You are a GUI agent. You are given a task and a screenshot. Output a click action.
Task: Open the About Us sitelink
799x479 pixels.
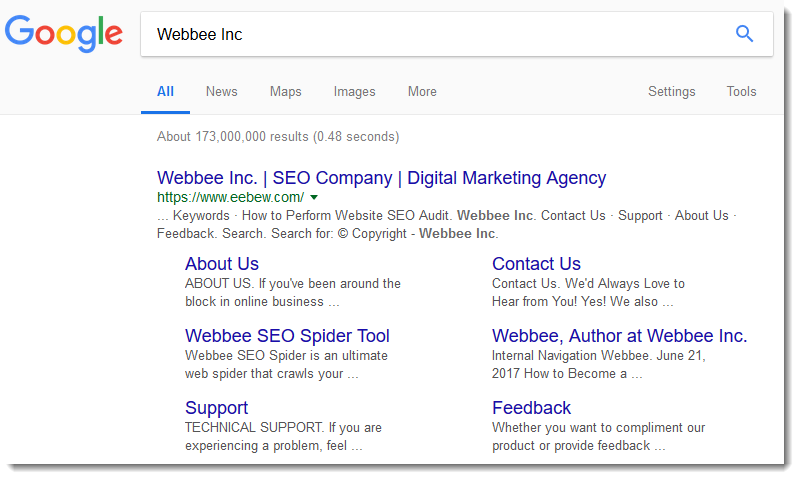[x=222, y=263]
